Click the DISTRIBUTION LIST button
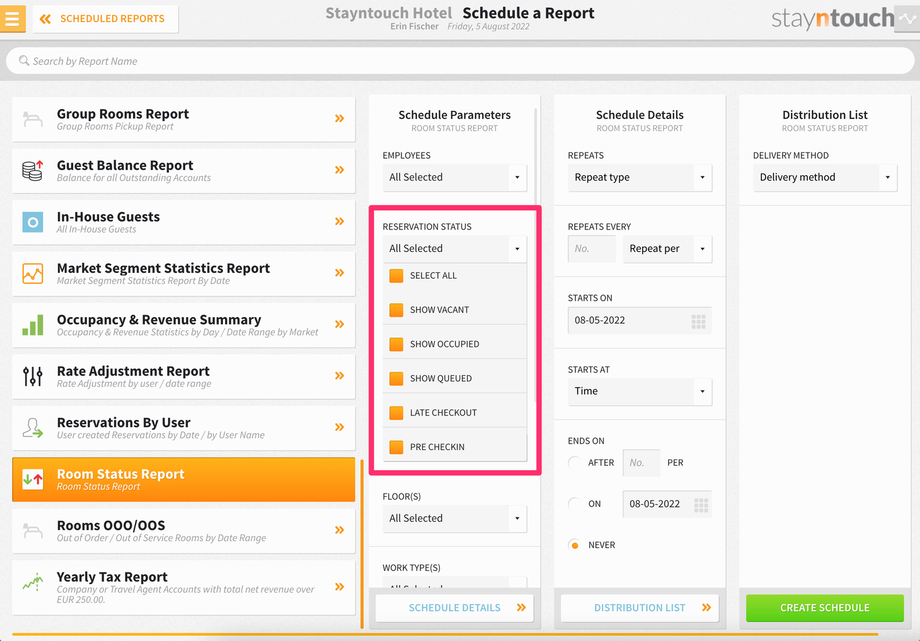The image size is (920, 641). pyautogui.click(x=640, y=608)
